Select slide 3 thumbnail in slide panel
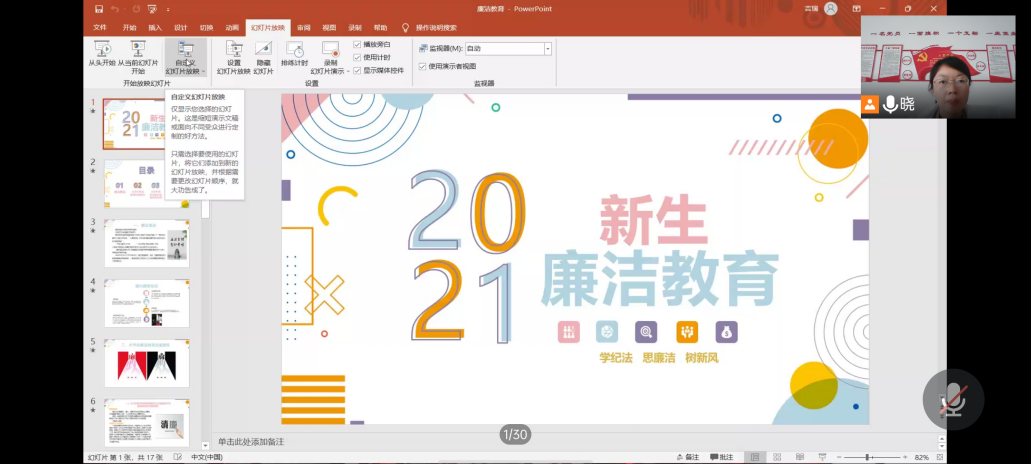The height and width of the screenshot is (464, 1031). click(x=146, y=243)
